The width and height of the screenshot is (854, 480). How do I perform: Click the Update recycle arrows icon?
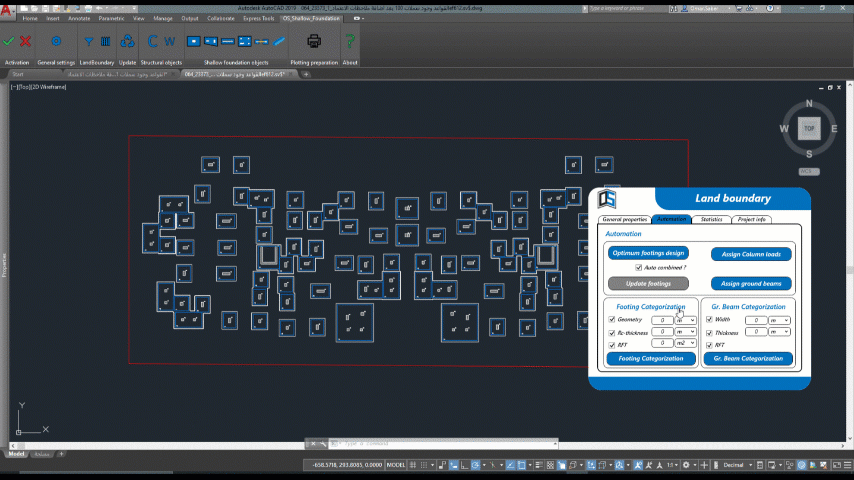128,42
